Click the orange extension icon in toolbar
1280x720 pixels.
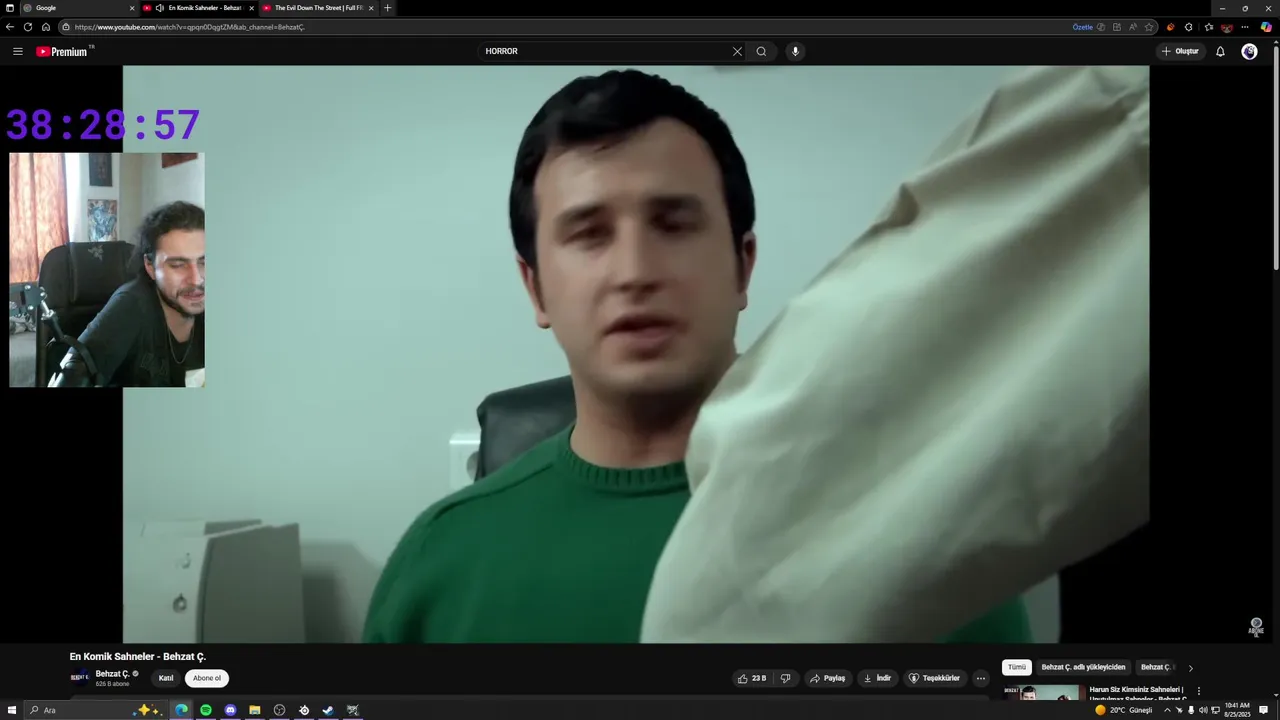pyautogui.click(x=1171, y=27)
